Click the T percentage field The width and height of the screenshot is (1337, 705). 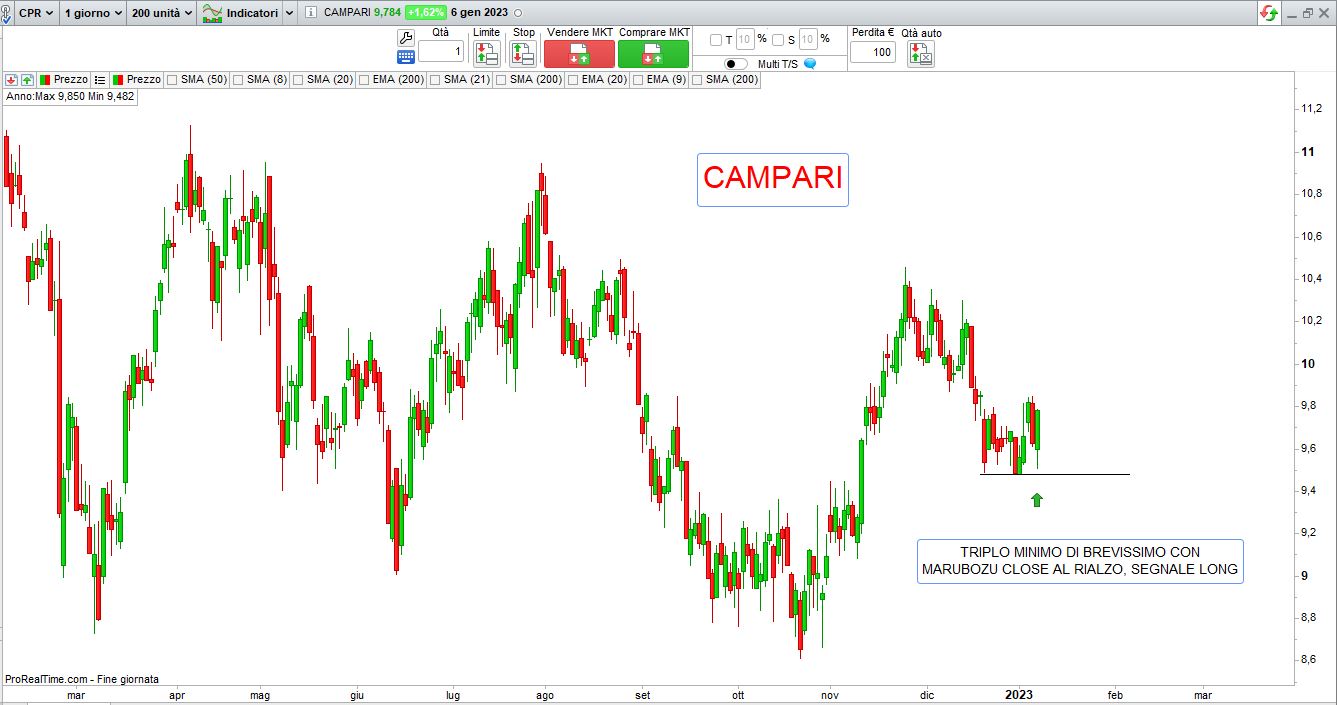745,40
